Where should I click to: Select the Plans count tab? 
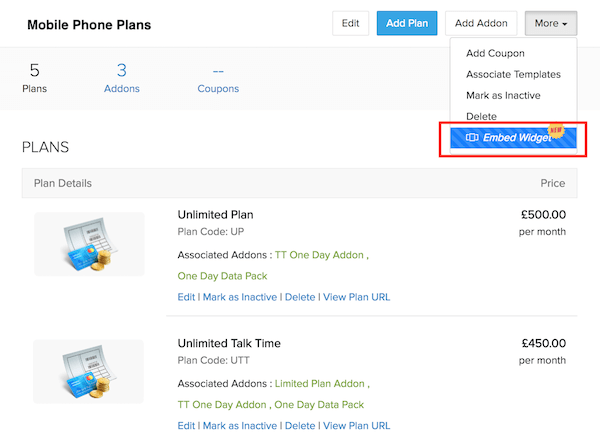click(34, 78)
